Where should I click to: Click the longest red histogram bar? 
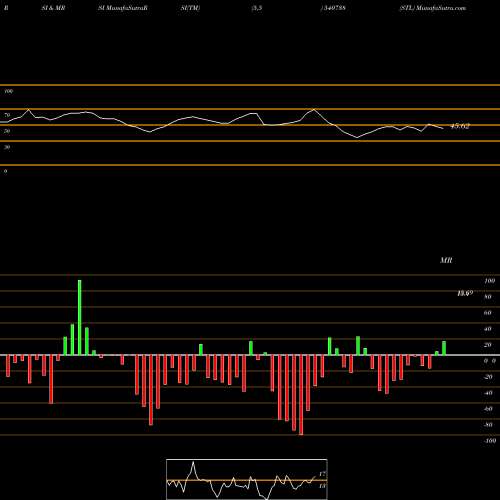pyautogui.click(x=301, y=395)
